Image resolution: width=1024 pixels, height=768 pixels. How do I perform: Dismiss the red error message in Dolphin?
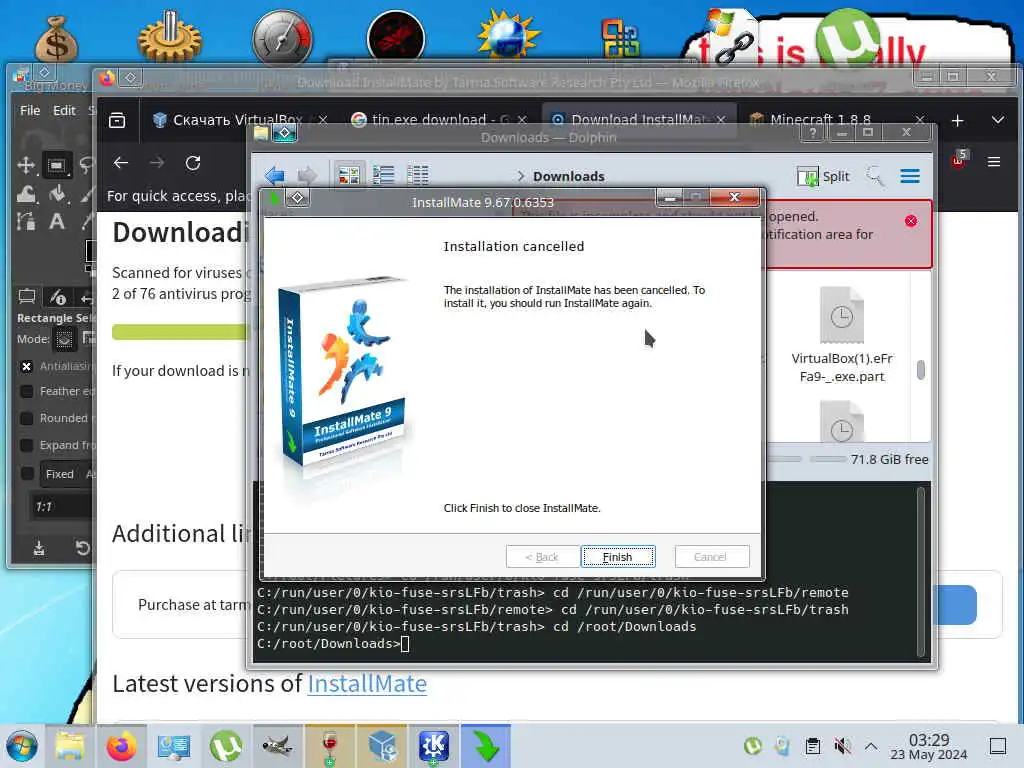(x=911, y=221)
